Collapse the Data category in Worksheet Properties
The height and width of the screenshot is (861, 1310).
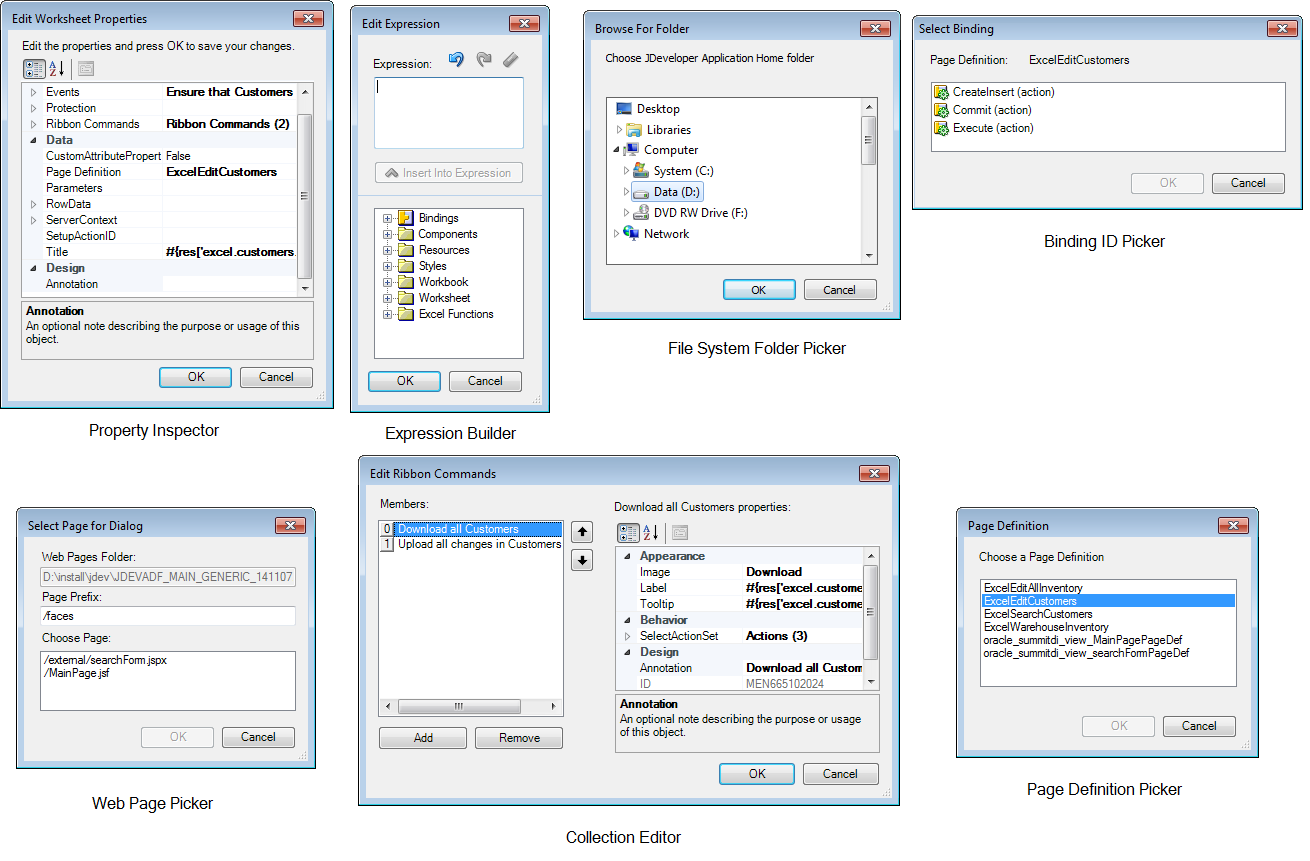[33, 140]
